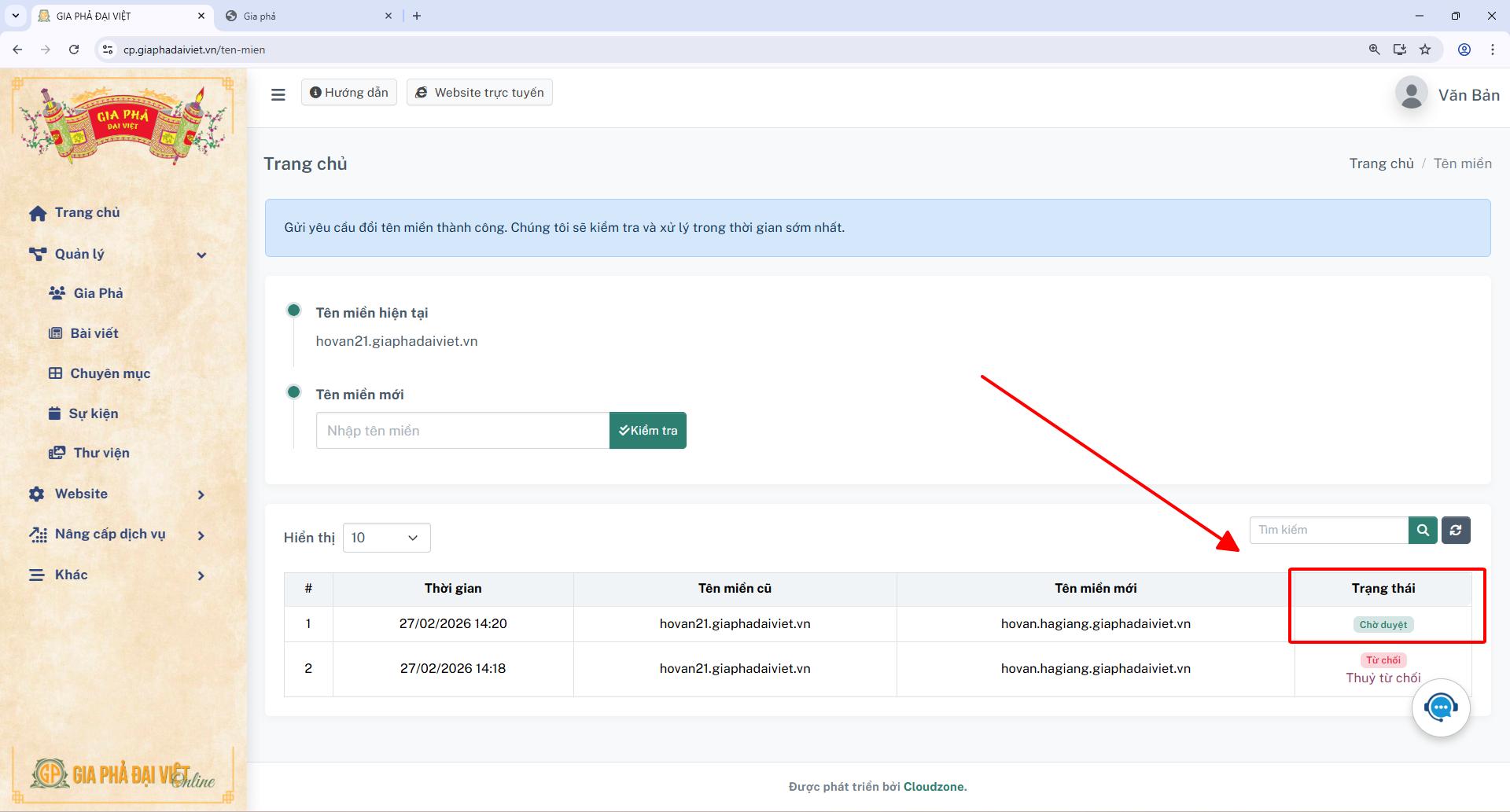Select the Gia Phả people icon
1510x812 pixels.
coord(57,292)
